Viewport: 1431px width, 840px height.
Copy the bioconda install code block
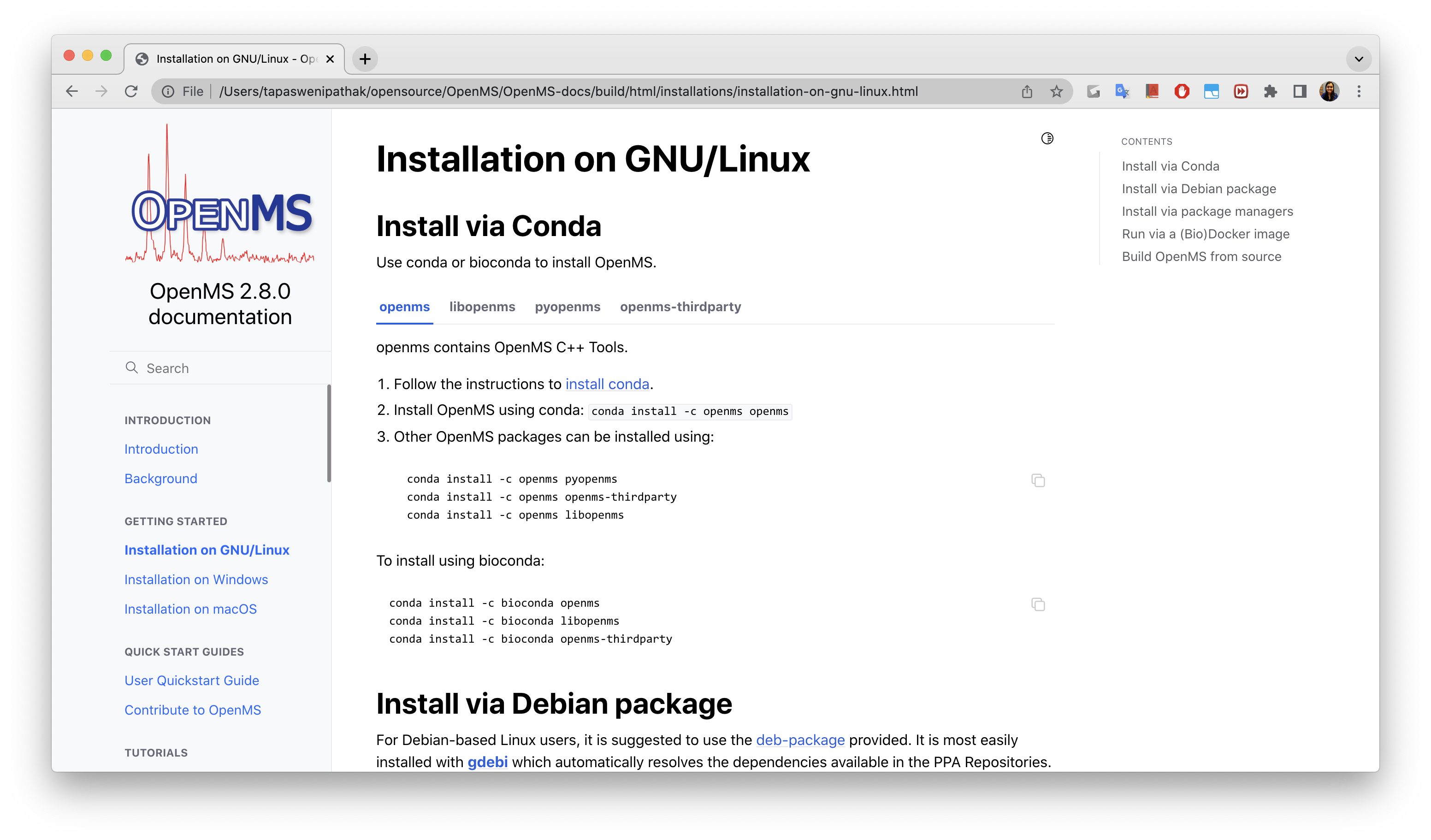(x=1037, y=604)
